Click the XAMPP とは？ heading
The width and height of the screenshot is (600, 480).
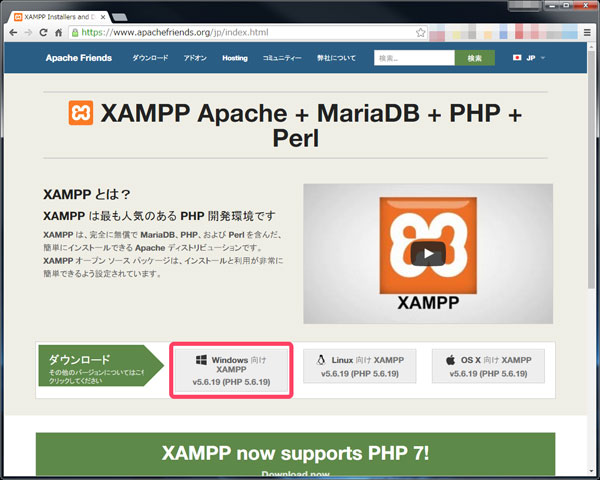(x=87, y=194)
